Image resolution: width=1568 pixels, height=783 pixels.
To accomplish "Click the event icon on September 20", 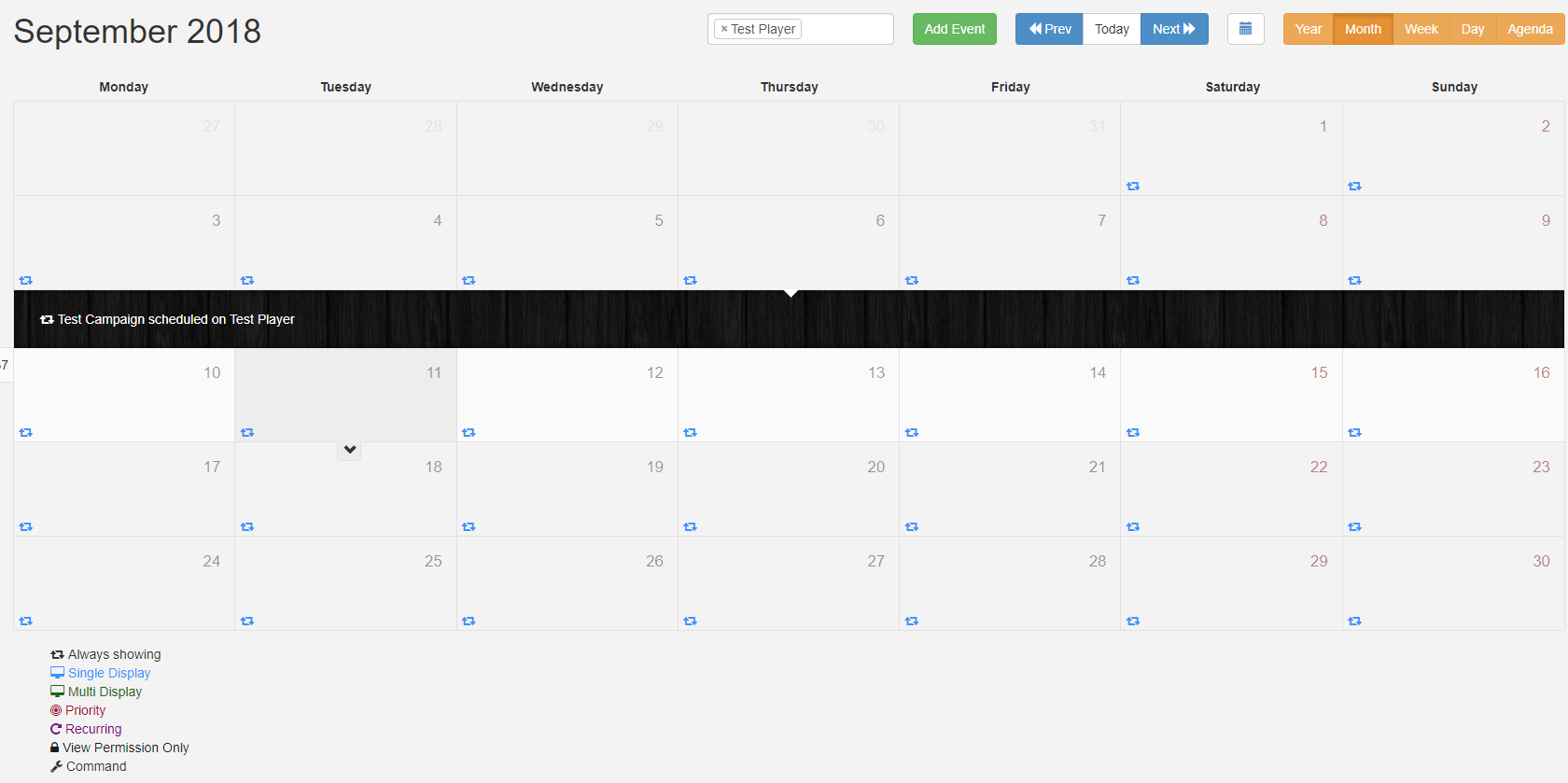I will [x=690, y=527].
